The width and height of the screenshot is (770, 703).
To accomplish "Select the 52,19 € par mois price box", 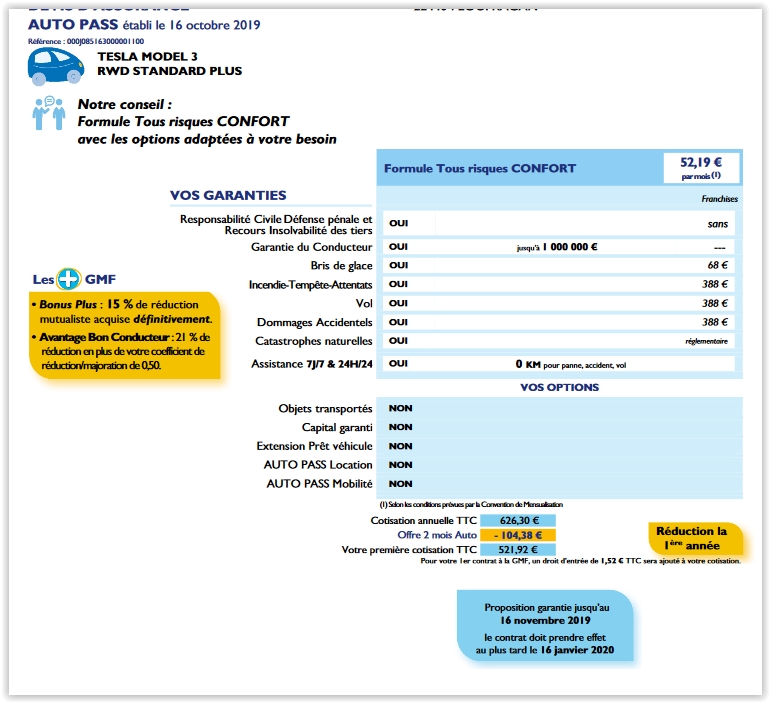I will point(701,168).
